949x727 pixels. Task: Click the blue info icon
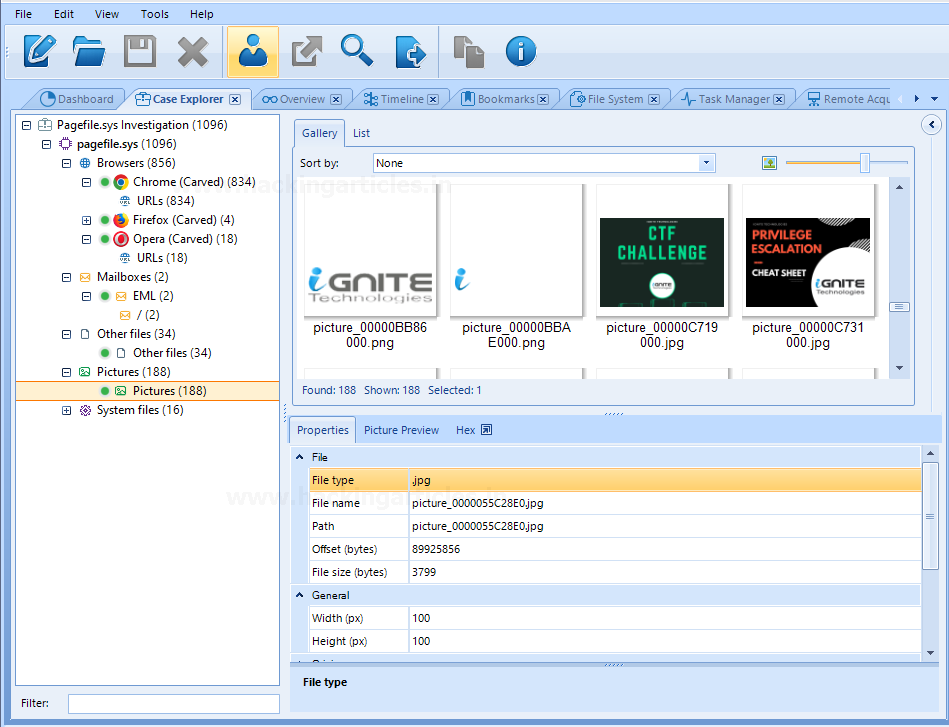[x=520, y=51]
